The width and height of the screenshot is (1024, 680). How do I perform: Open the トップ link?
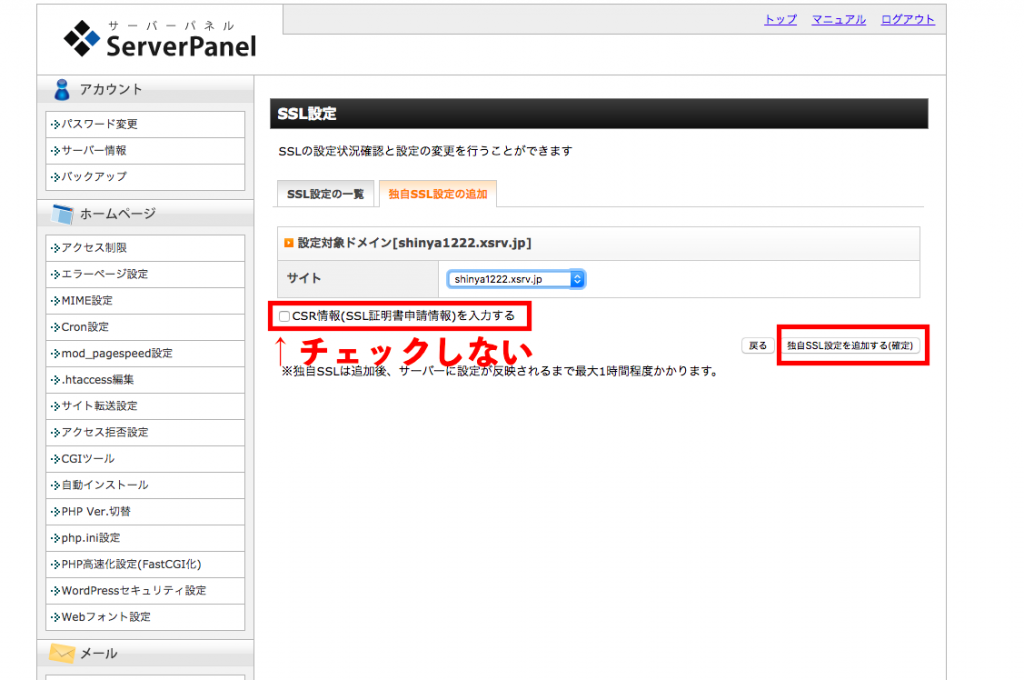pos(780,20)
